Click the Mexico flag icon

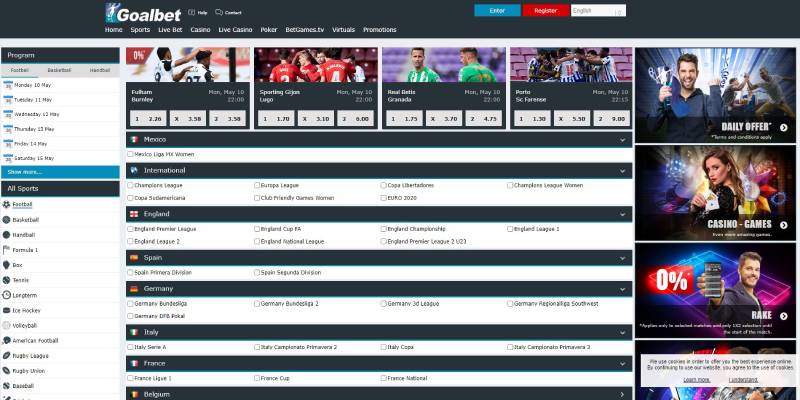coord(134,139)
